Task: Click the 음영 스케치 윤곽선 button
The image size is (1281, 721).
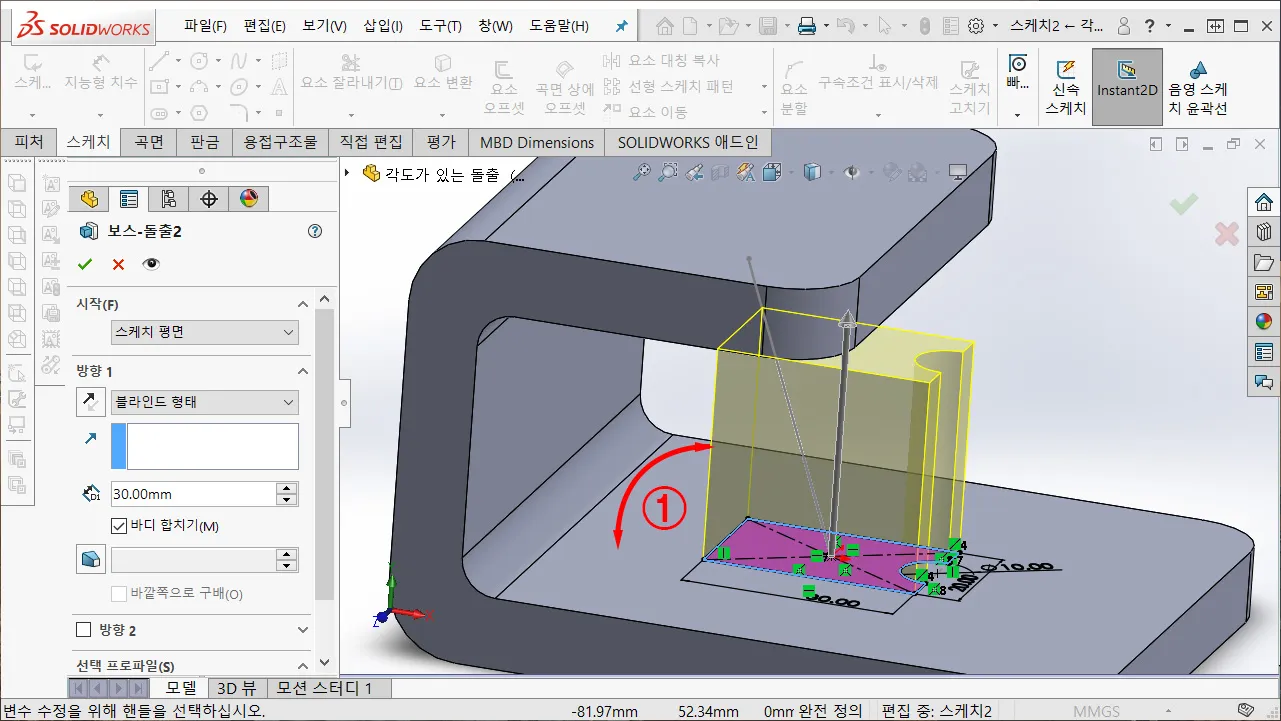Action: click(1197, 87)
